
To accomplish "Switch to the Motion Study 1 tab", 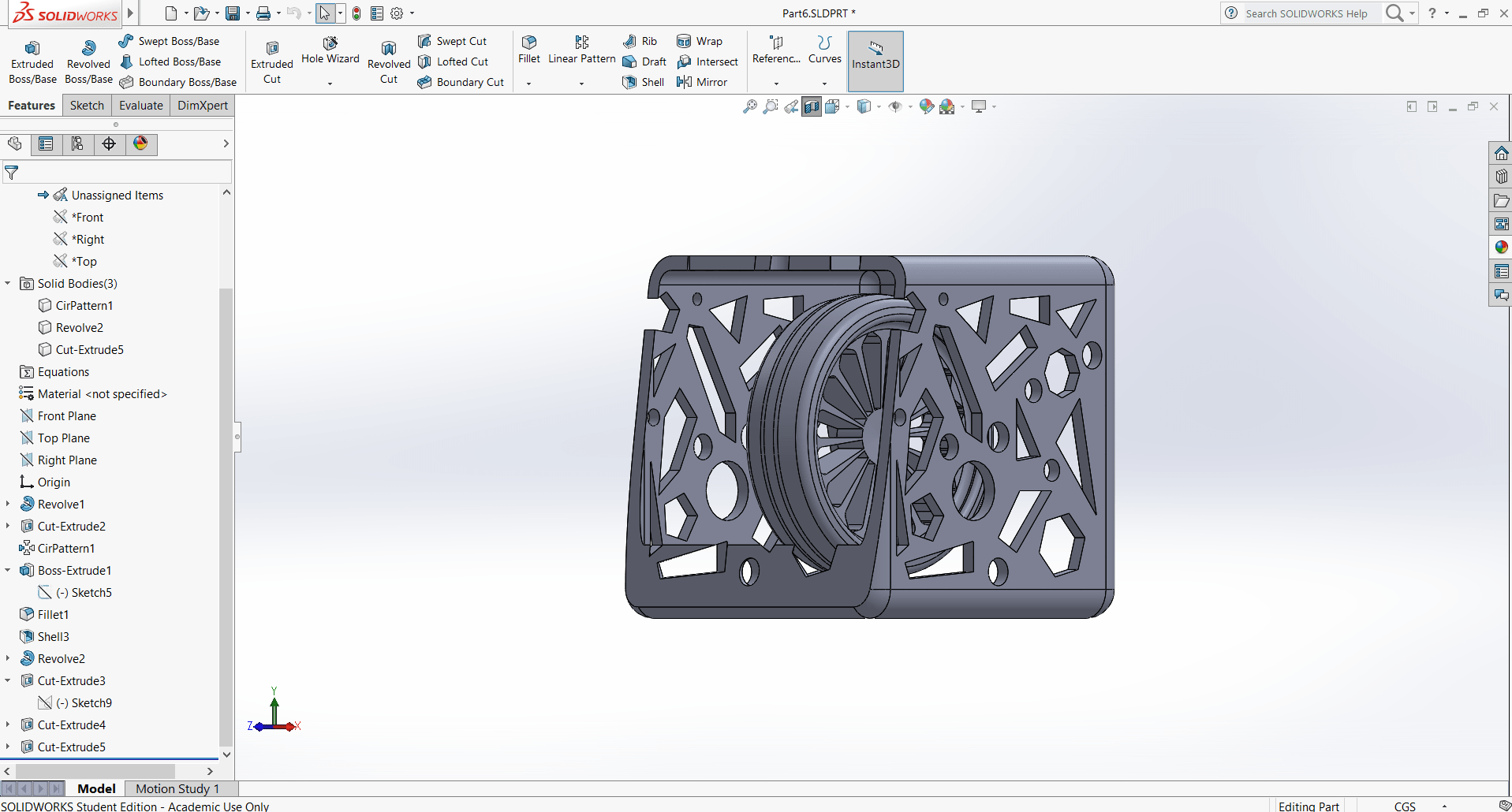I will click(x=177, y=788).
